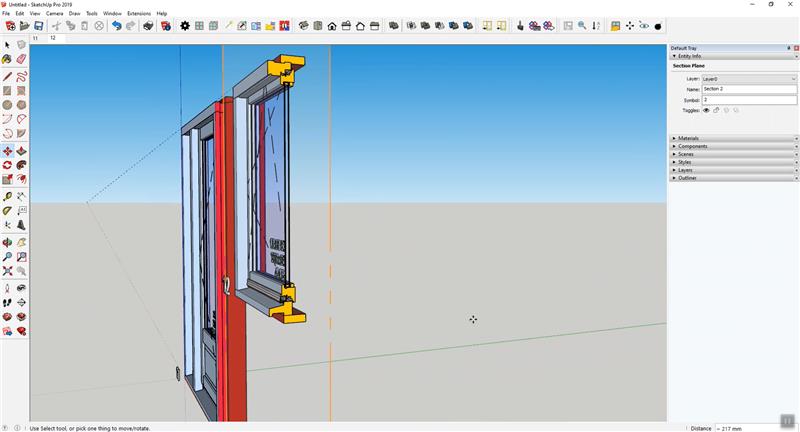Select the Move tool in left toolbar
The height and width of the screenshot is (432, 800).
[8, 151]
